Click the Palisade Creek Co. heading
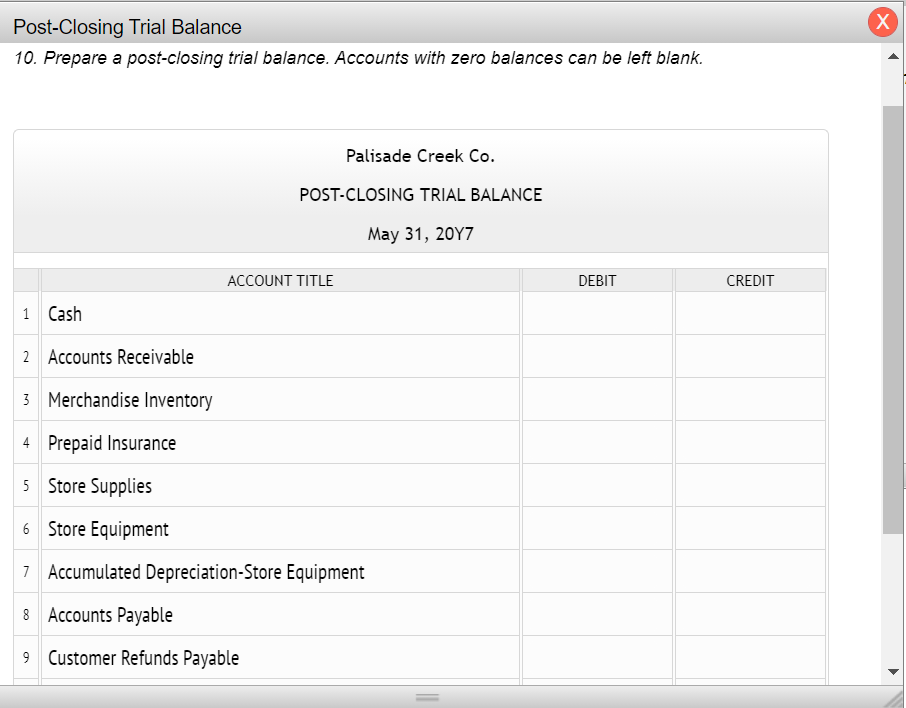 pyautogui.click(x=421, y=155)
